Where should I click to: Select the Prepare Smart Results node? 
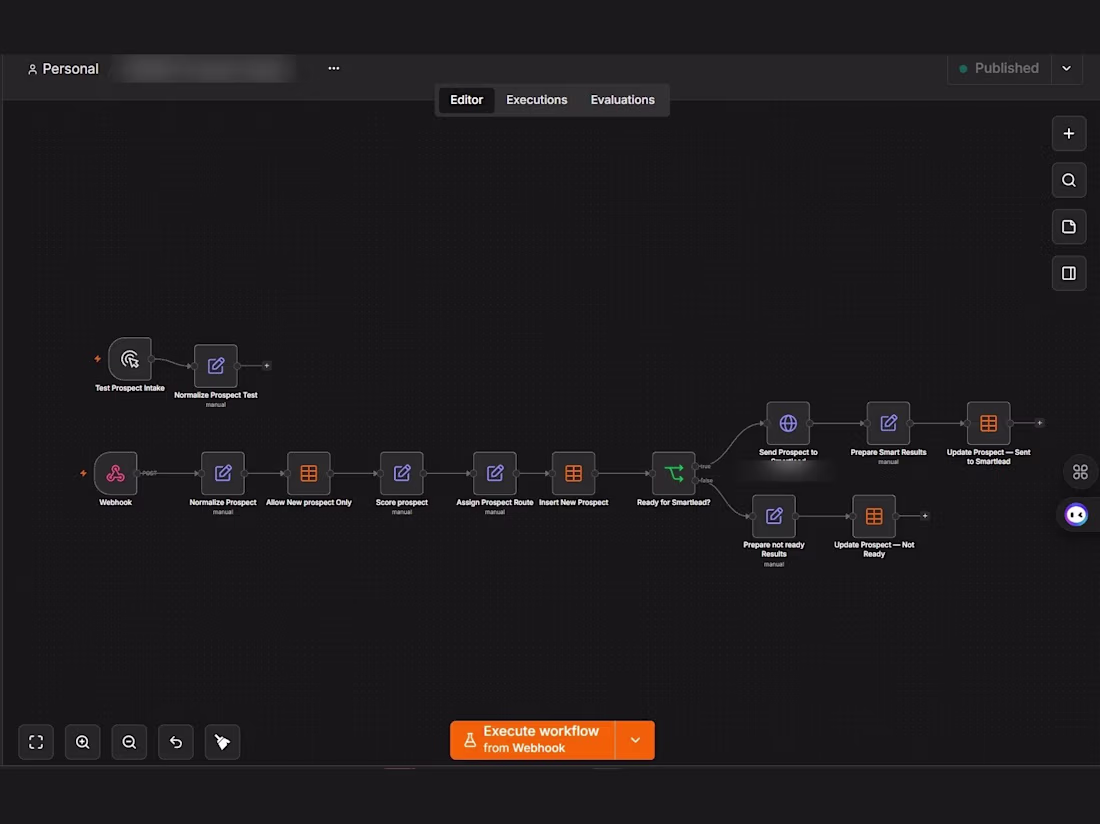click(x=888, y=423)
